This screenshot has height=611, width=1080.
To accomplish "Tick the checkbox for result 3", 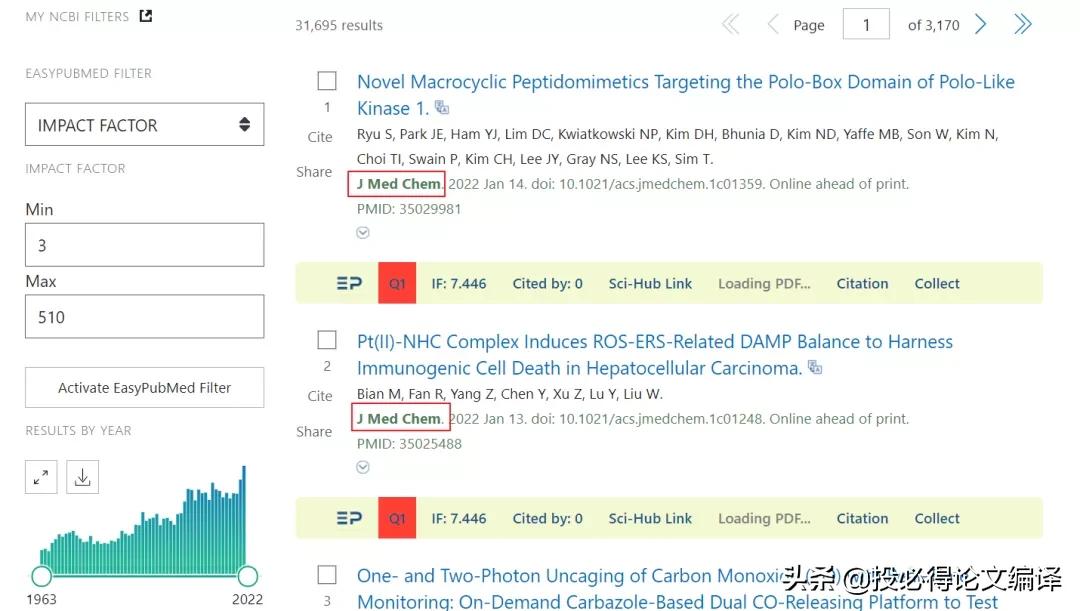I will [326, 575].
